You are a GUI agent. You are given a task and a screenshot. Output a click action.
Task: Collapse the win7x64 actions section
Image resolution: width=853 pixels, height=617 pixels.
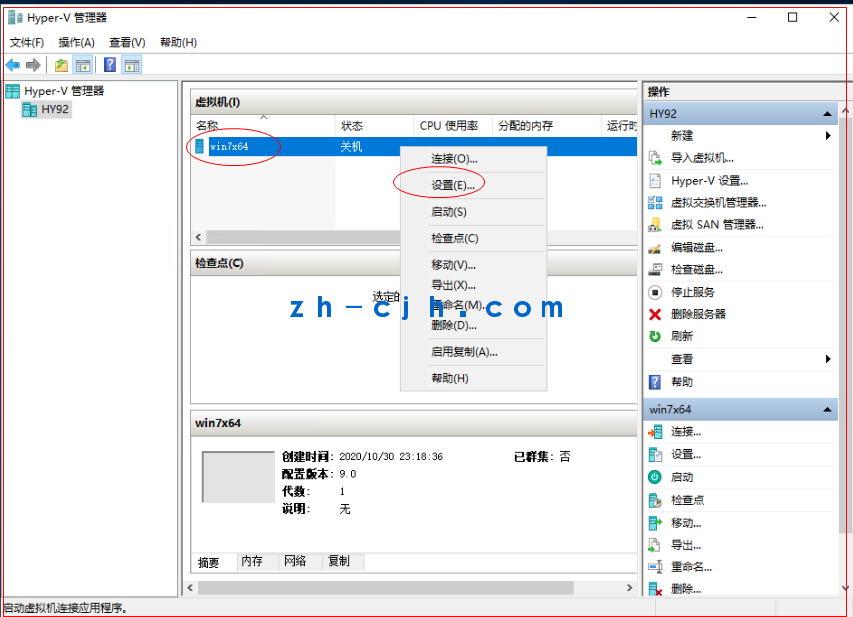coord(827,409)
